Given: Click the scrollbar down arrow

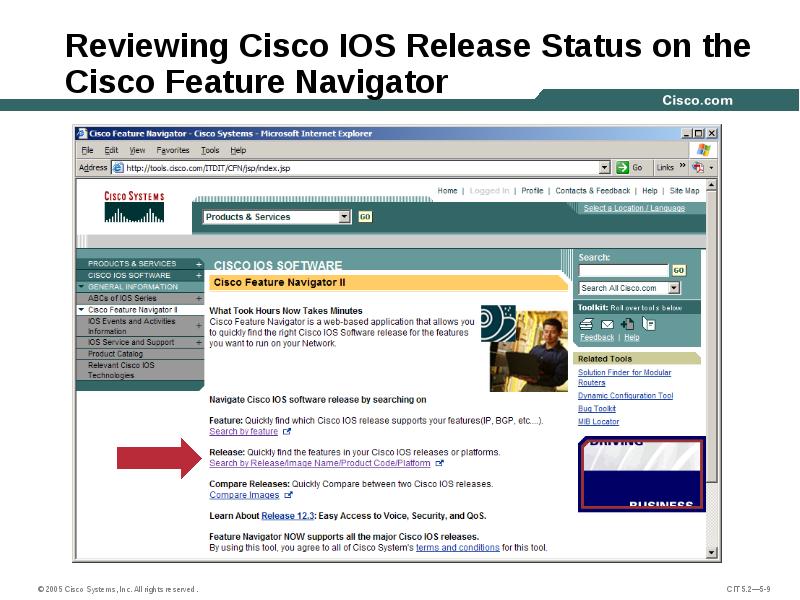Looking at the screenshot, I should pos(712,552).
